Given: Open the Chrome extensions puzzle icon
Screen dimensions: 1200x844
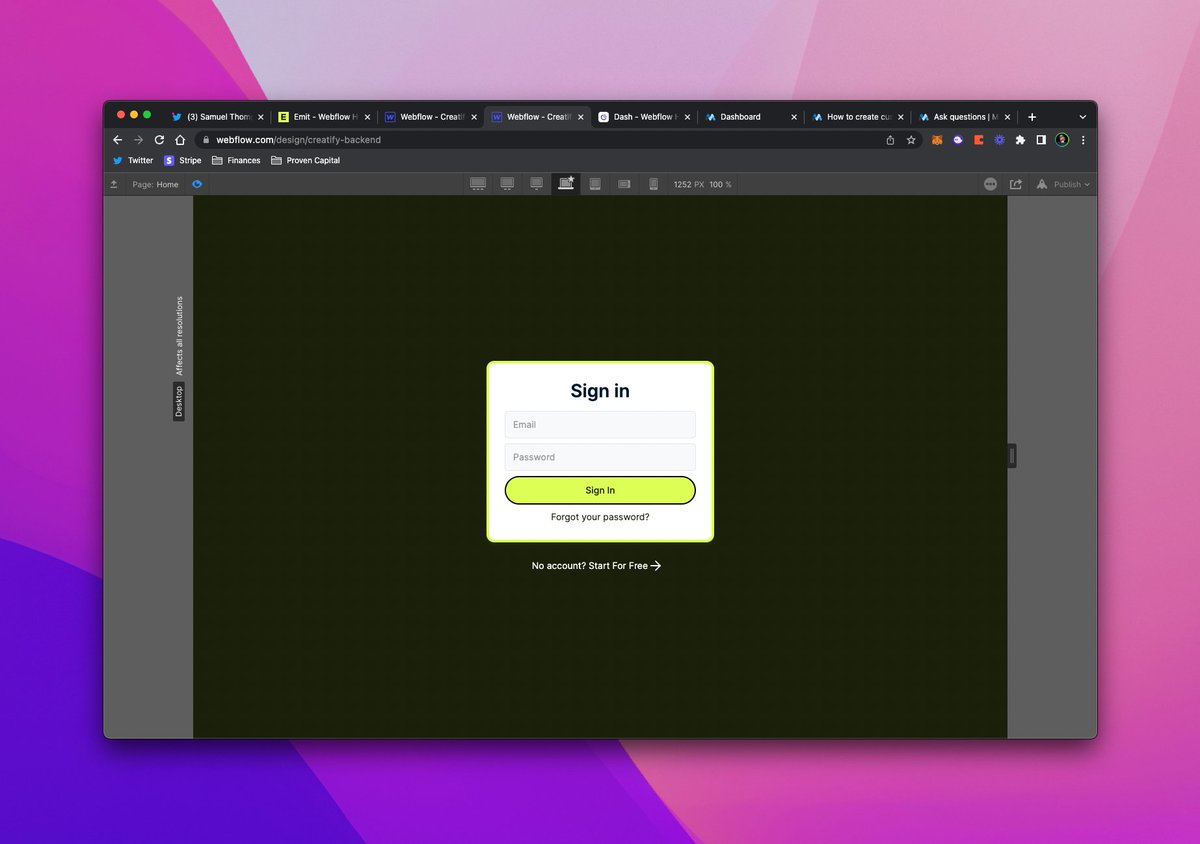Looking at the screenshot, I should pyautogui.click(x=1020, y=140).
